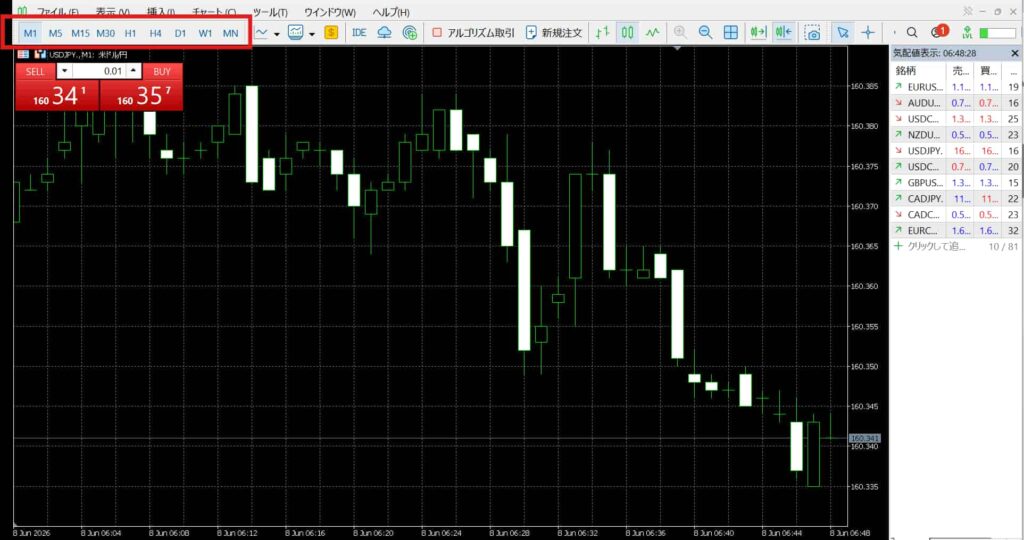This screenshot has width=1024, height=540.
Task: Take chart screenshot with camera icon
Action: pos(812,33)
